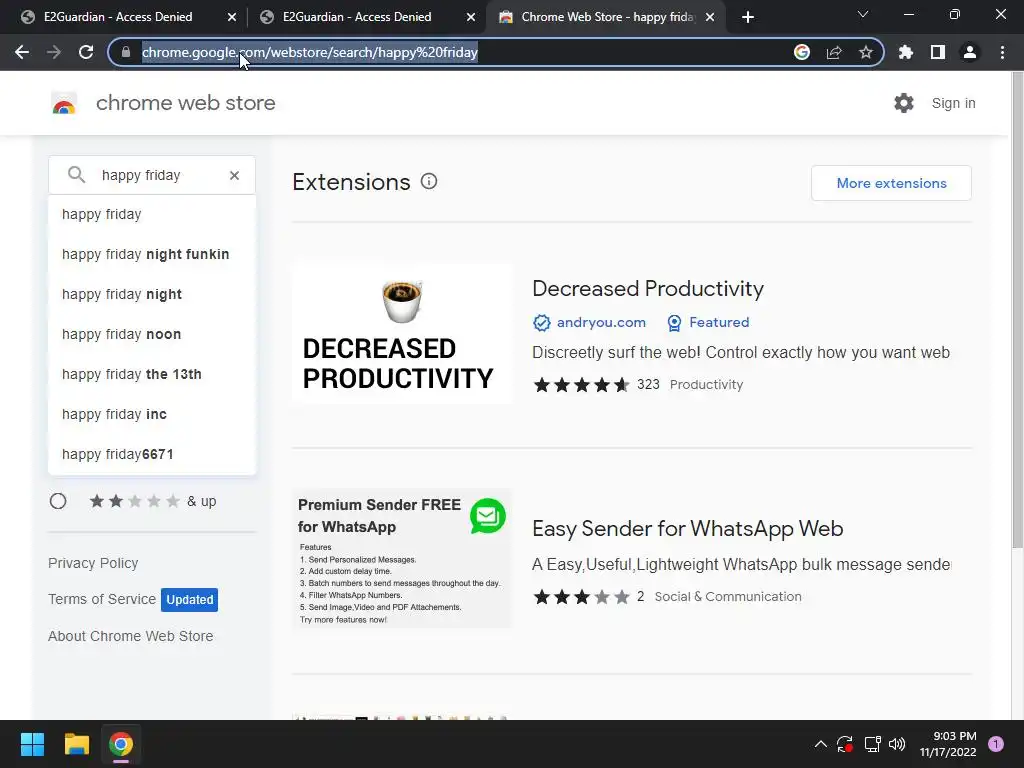1024x768 pixels.
Task: Open a new tab with plus button
Action: click(748, 17)
